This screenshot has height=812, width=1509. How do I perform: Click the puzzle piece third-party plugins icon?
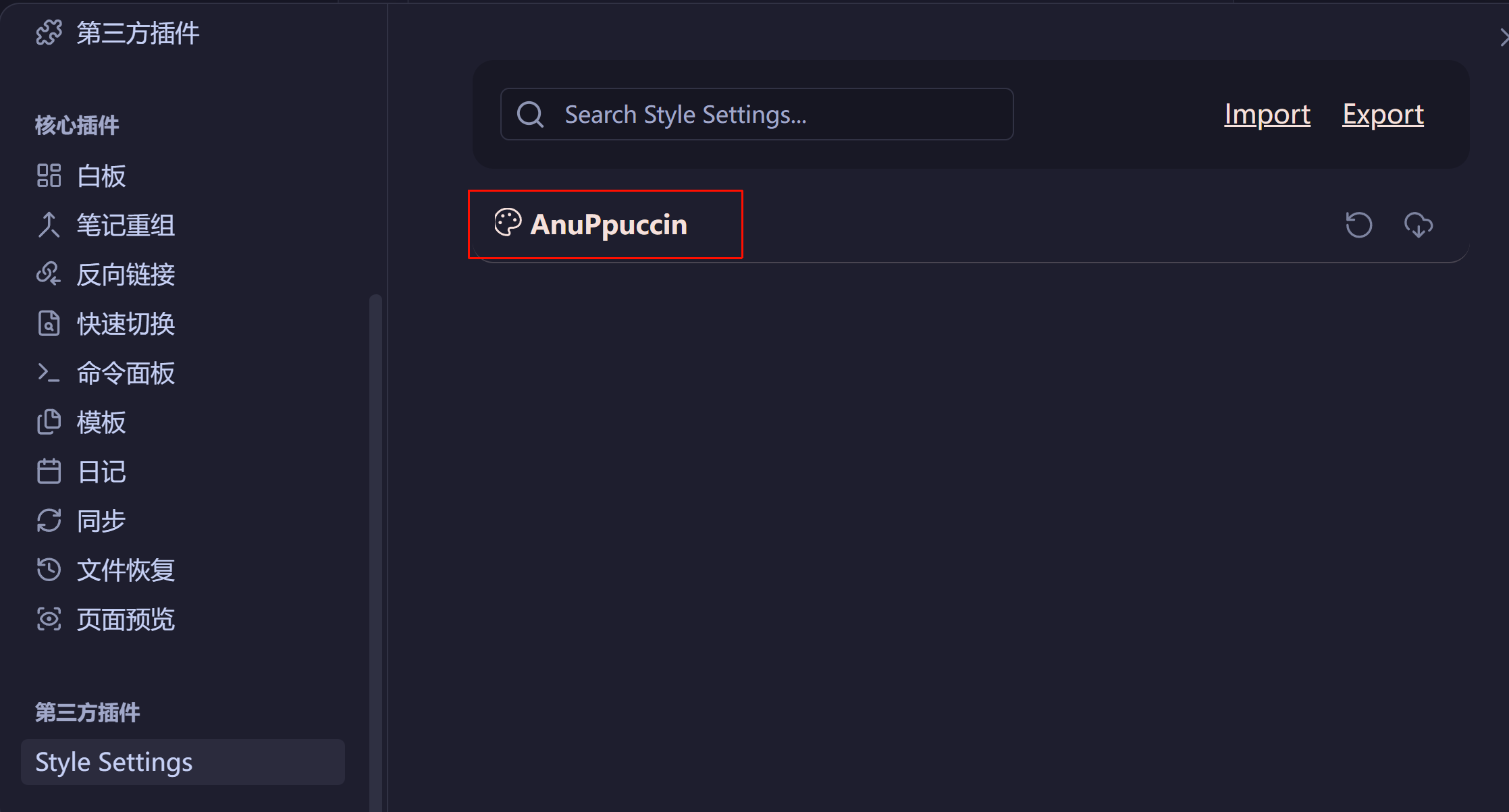coord(49,32)
